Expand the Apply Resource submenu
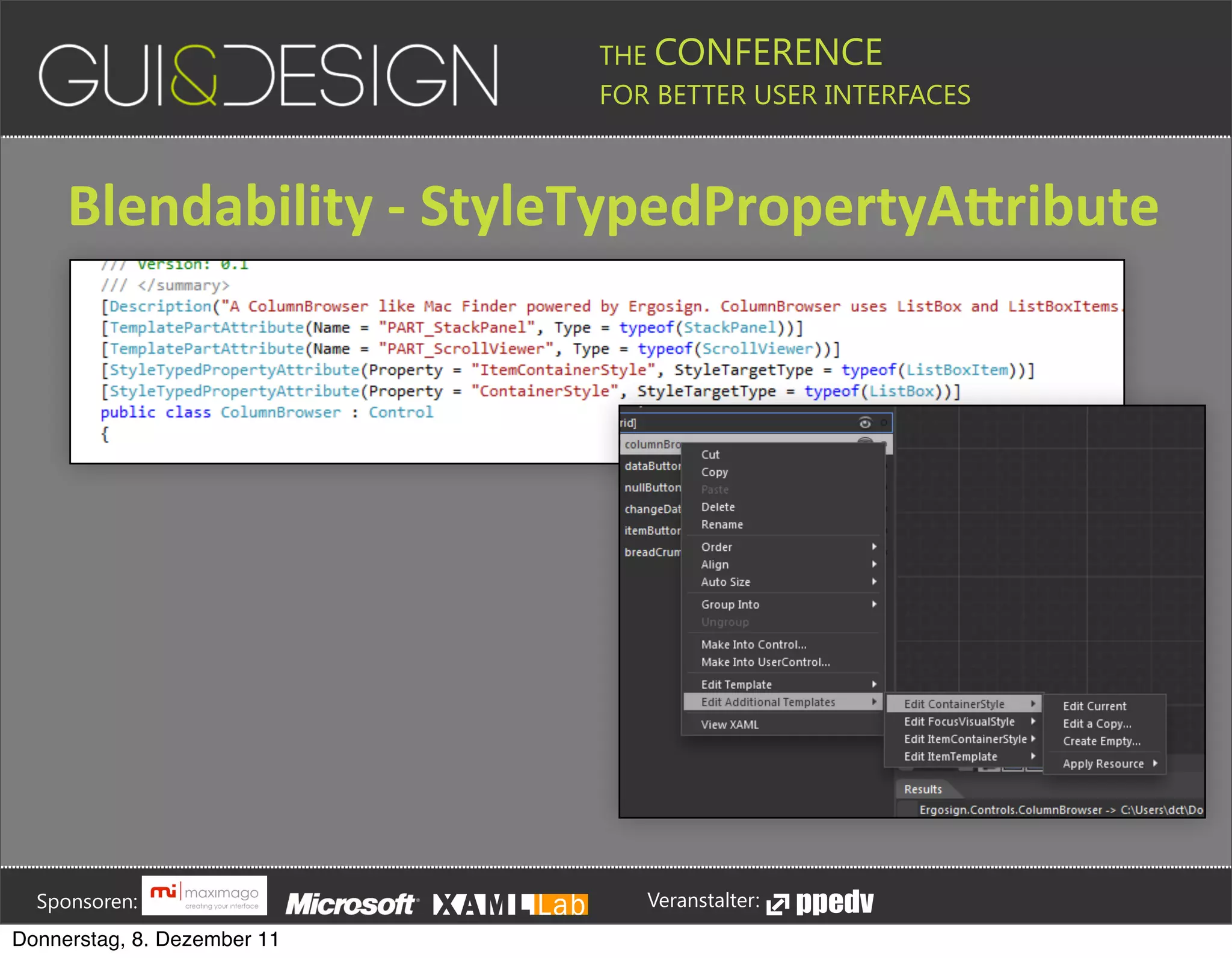The width and height of the screenshot is (1232, 958). (1104, 763)
